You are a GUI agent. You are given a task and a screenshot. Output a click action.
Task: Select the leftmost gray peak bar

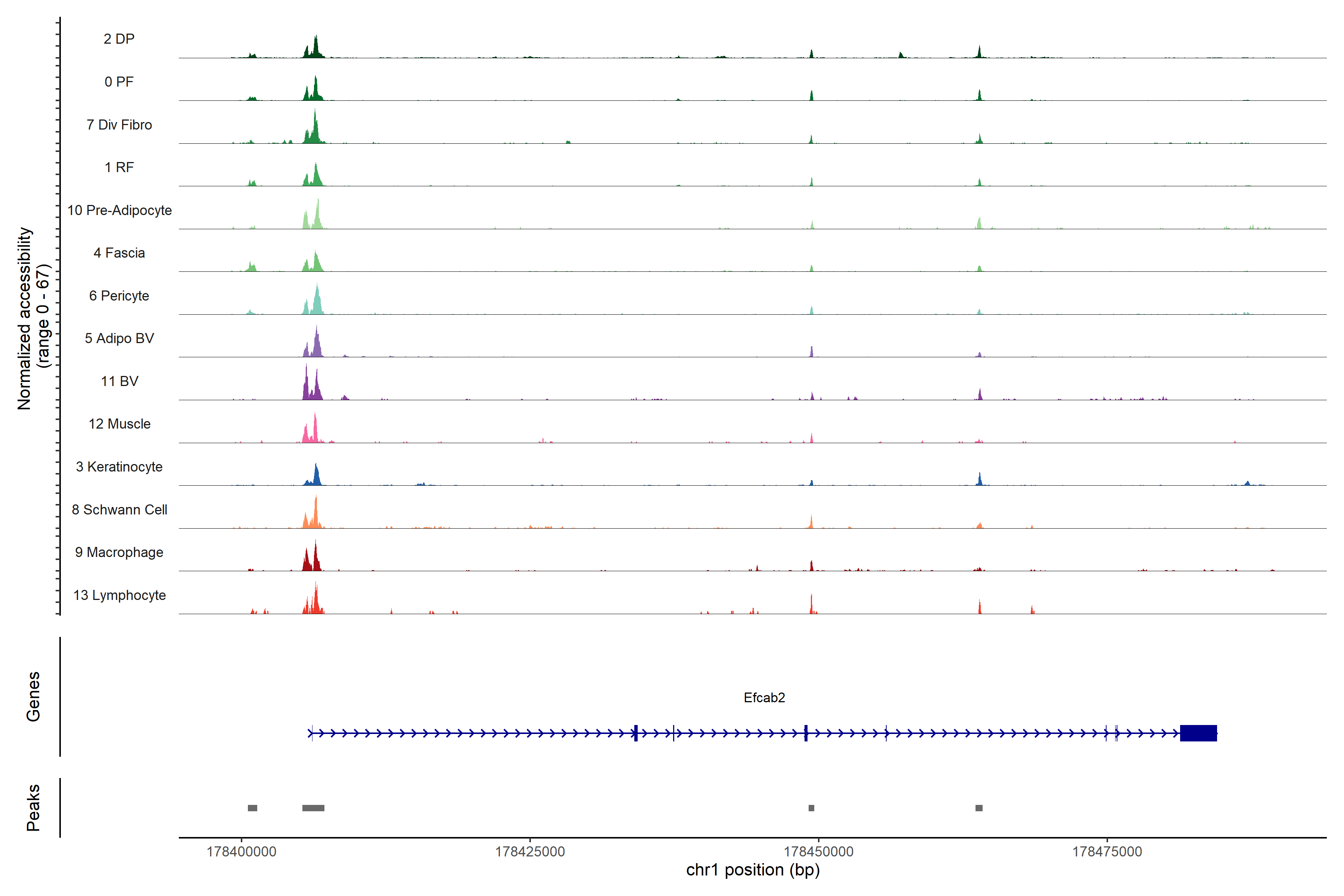[x=252, y=808]
